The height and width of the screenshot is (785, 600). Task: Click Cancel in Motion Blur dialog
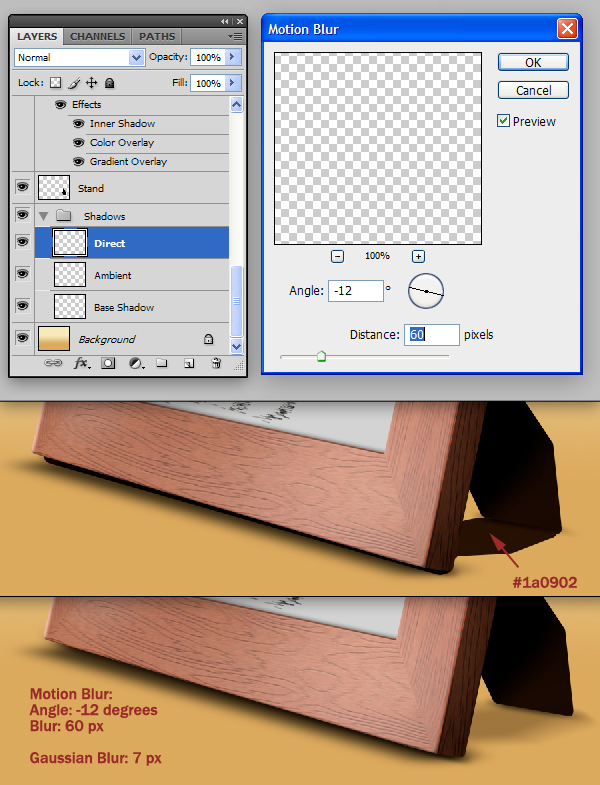pos(533,91)
